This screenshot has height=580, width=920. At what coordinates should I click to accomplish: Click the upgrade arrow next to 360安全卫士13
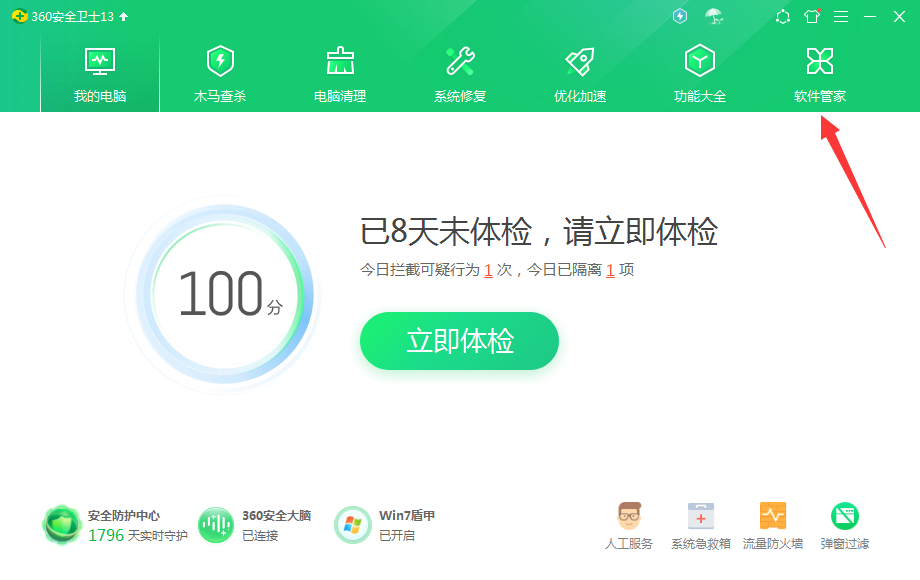[x=124, y=16]
